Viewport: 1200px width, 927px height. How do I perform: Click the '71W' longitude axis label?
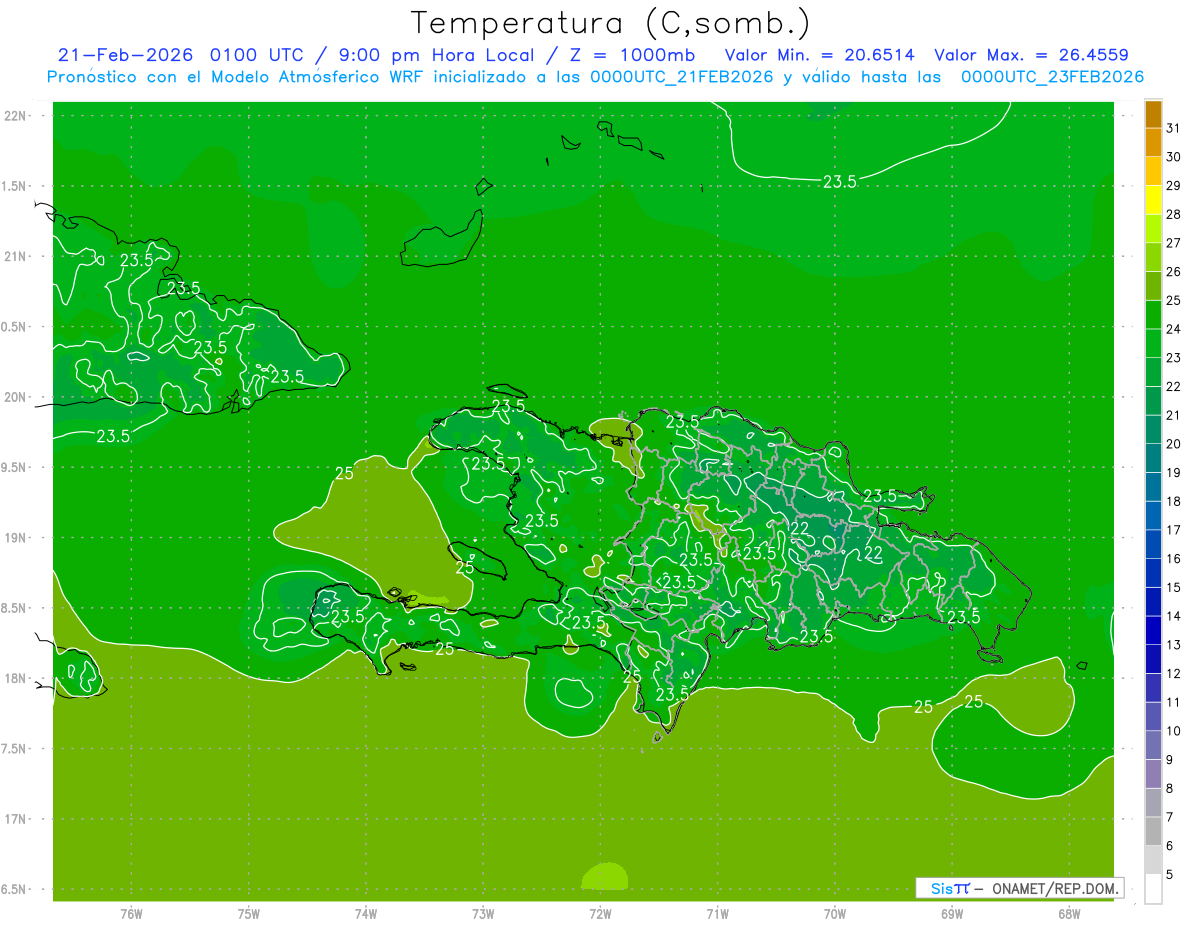tap(717, 914)
